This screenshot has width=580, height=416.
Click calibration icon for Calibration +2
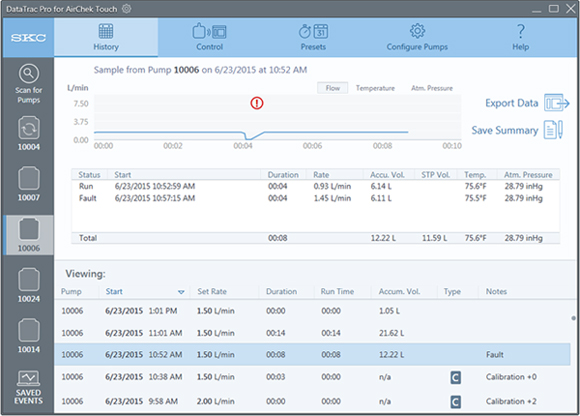point(455,402)
